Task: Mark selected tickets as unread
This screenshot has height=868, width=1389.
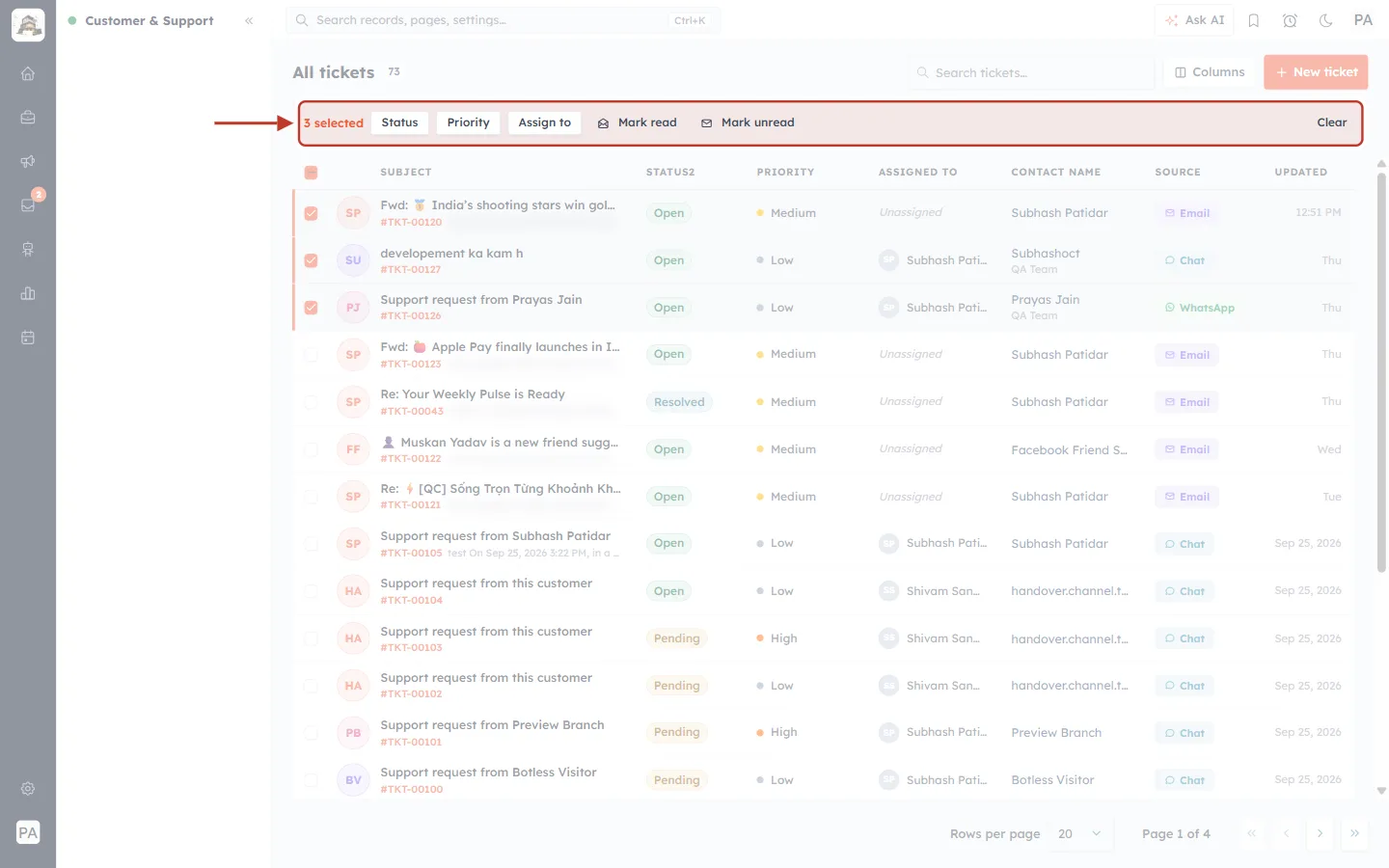Action: tap(748, 122)
